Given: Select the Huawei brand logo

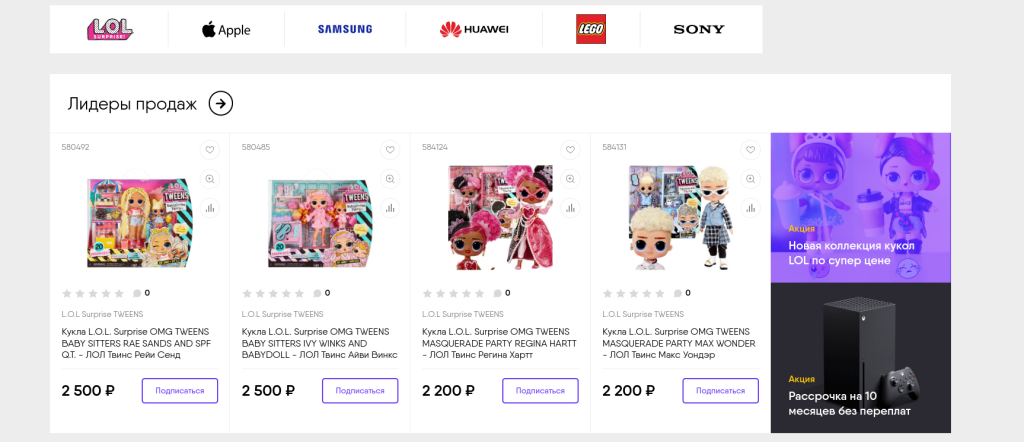Looking at the screenshot, I should (x=474, y=29).
